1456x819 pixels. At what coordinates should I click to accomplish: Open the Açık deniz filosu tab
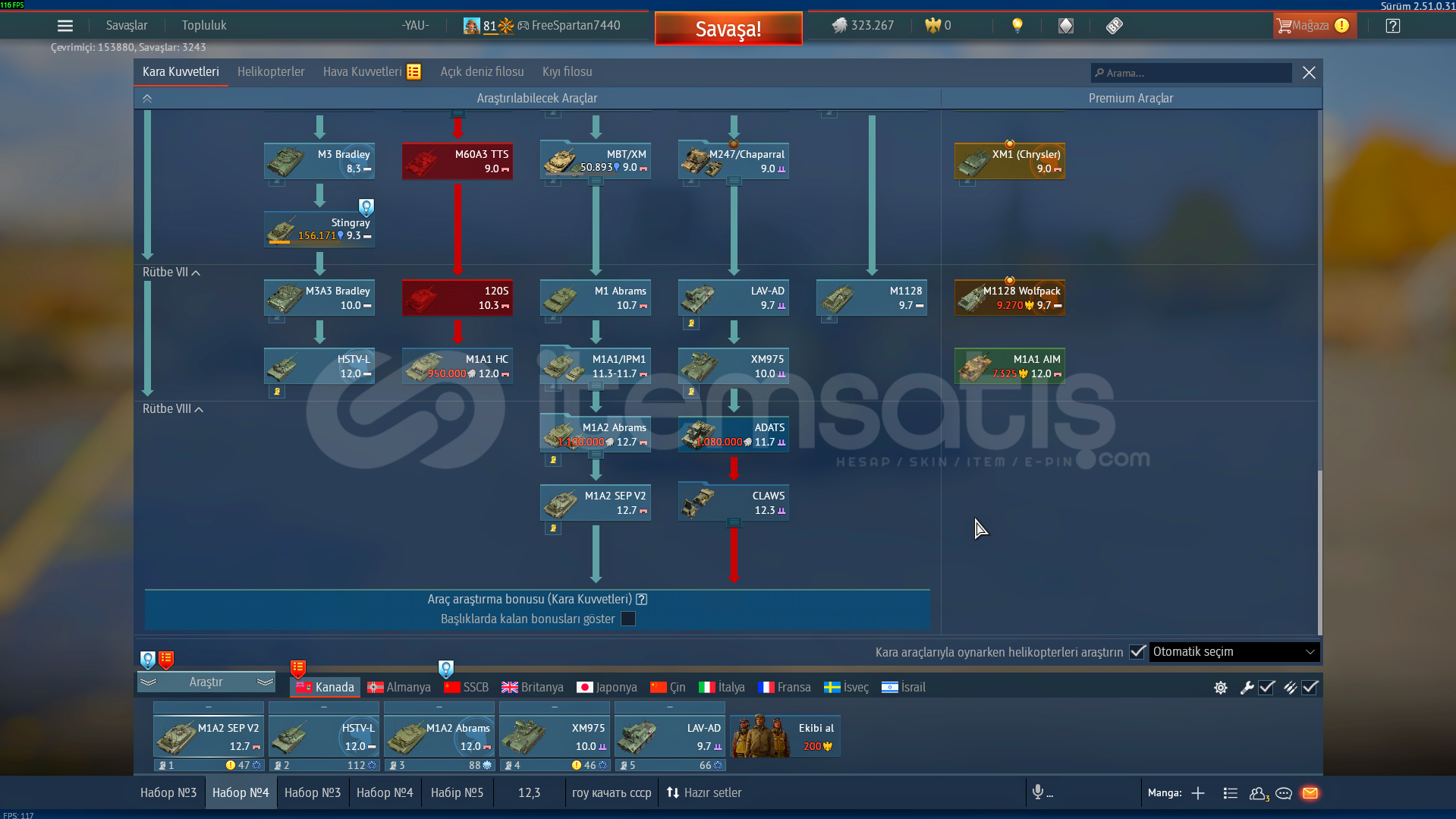tap(483, 72)
